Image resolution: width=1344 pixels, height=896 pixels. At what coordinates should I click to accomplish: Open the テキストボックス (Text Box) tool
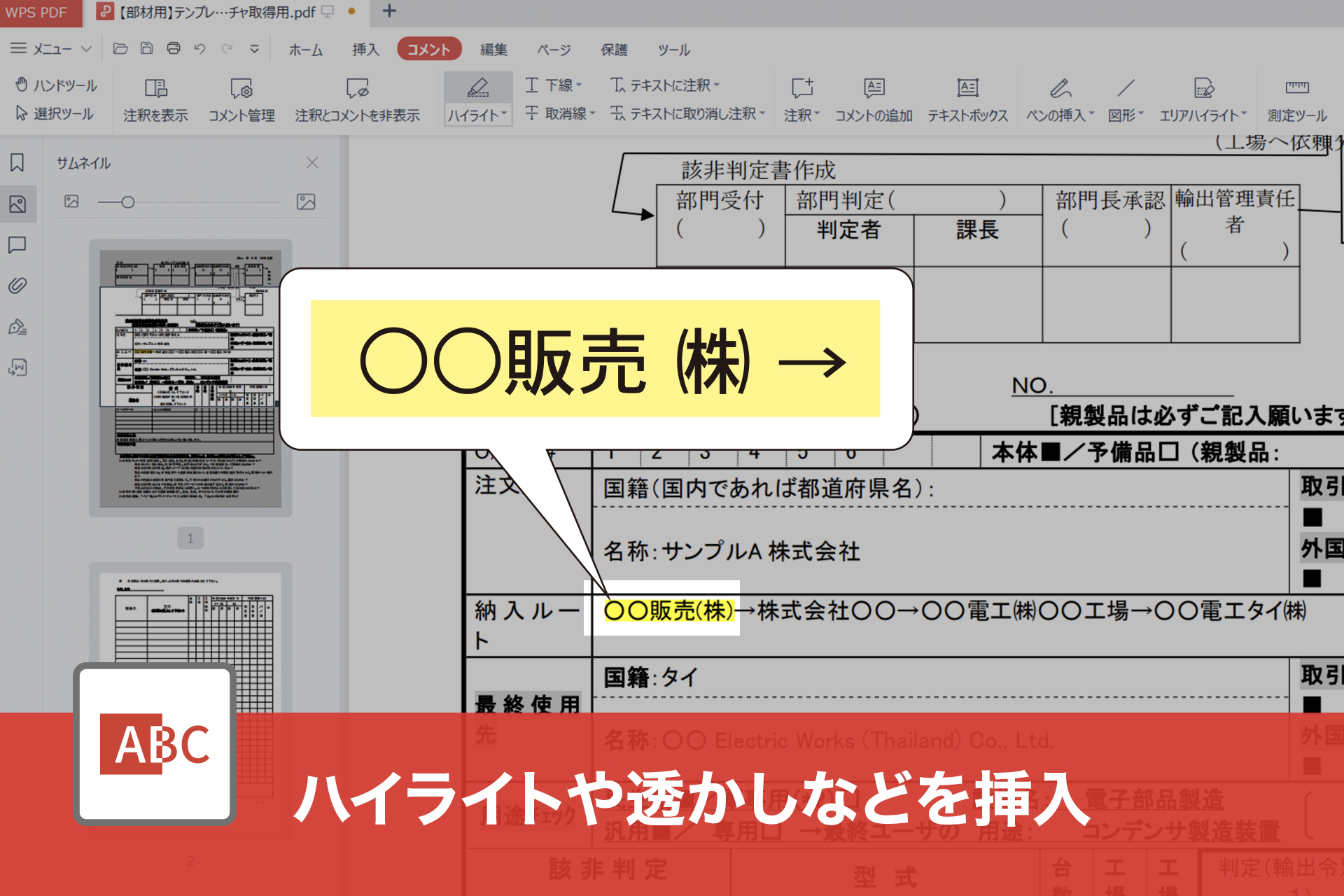(x=967, y=98)
